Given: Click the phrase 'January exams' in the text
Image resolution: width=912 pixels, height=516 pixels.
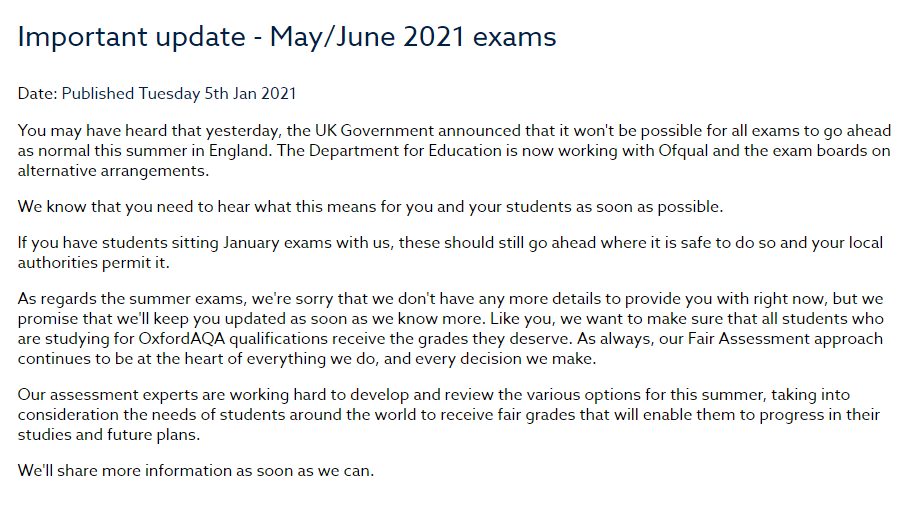Looking at the screenshot, I should 252,243.
